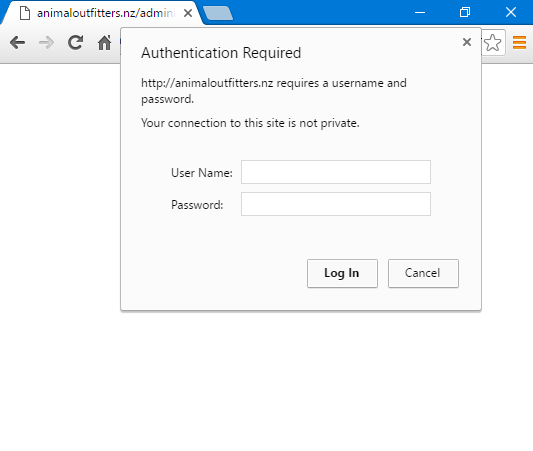Bookmark this page with the star
The height and width of the screenshot is (451, 533).
pos(492,43)
